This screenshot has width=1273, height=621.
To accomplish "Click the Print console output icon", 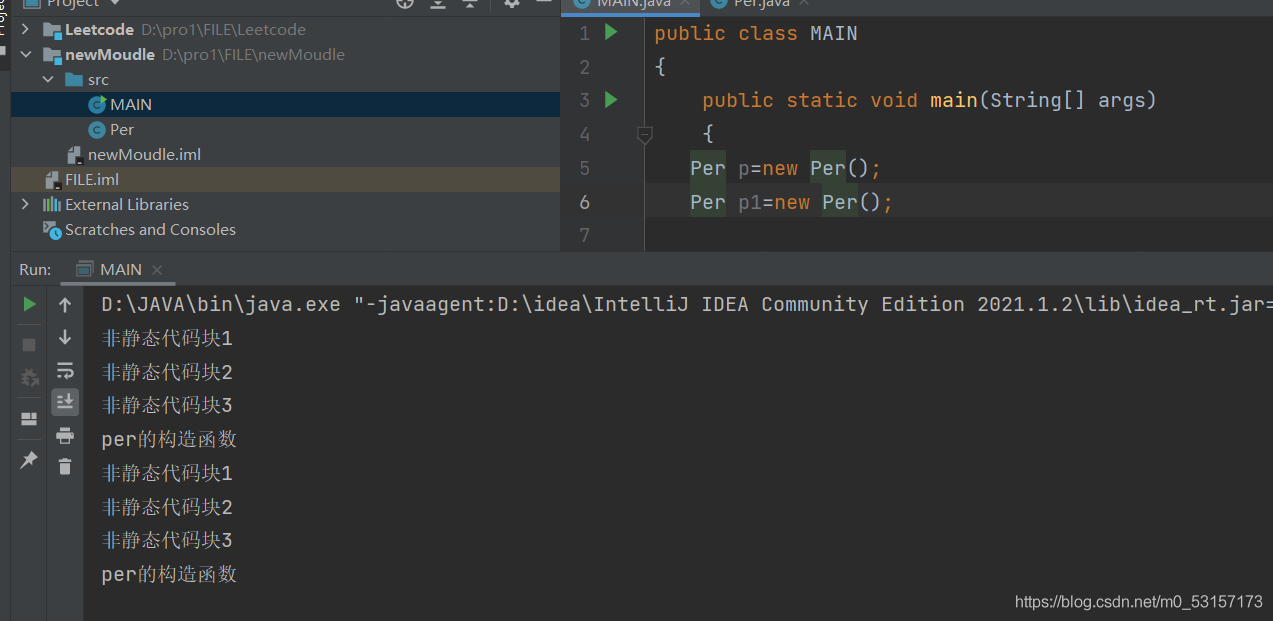I will 65,435.
